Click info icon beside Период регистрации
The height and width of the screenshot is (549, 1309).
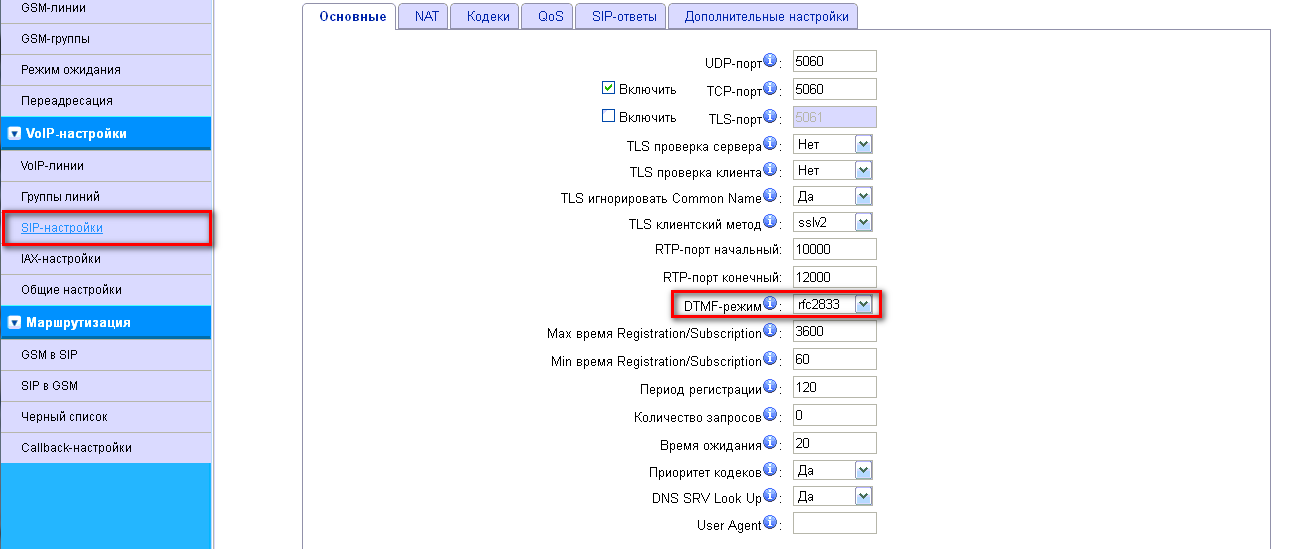click(770, 386)
